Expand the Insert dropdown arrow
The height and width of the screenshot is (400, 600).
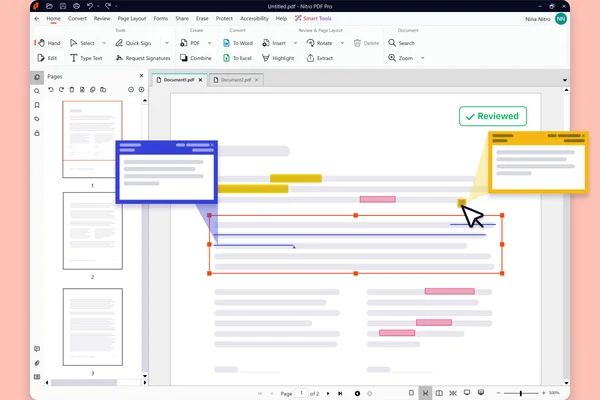click(x=295, y=43)
